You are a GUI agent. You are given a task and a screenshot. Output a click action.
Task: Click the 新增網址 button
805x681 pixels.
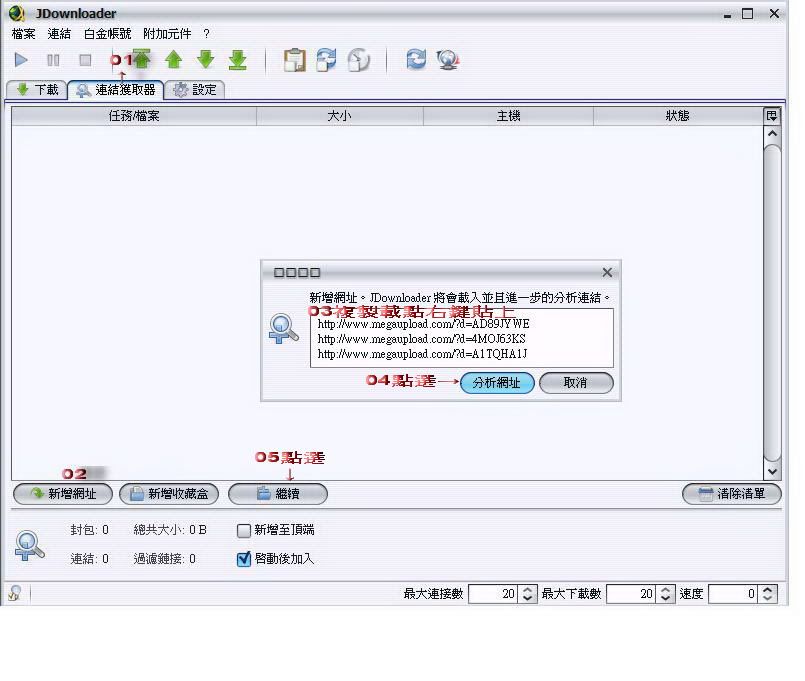[x=63, y=494]
